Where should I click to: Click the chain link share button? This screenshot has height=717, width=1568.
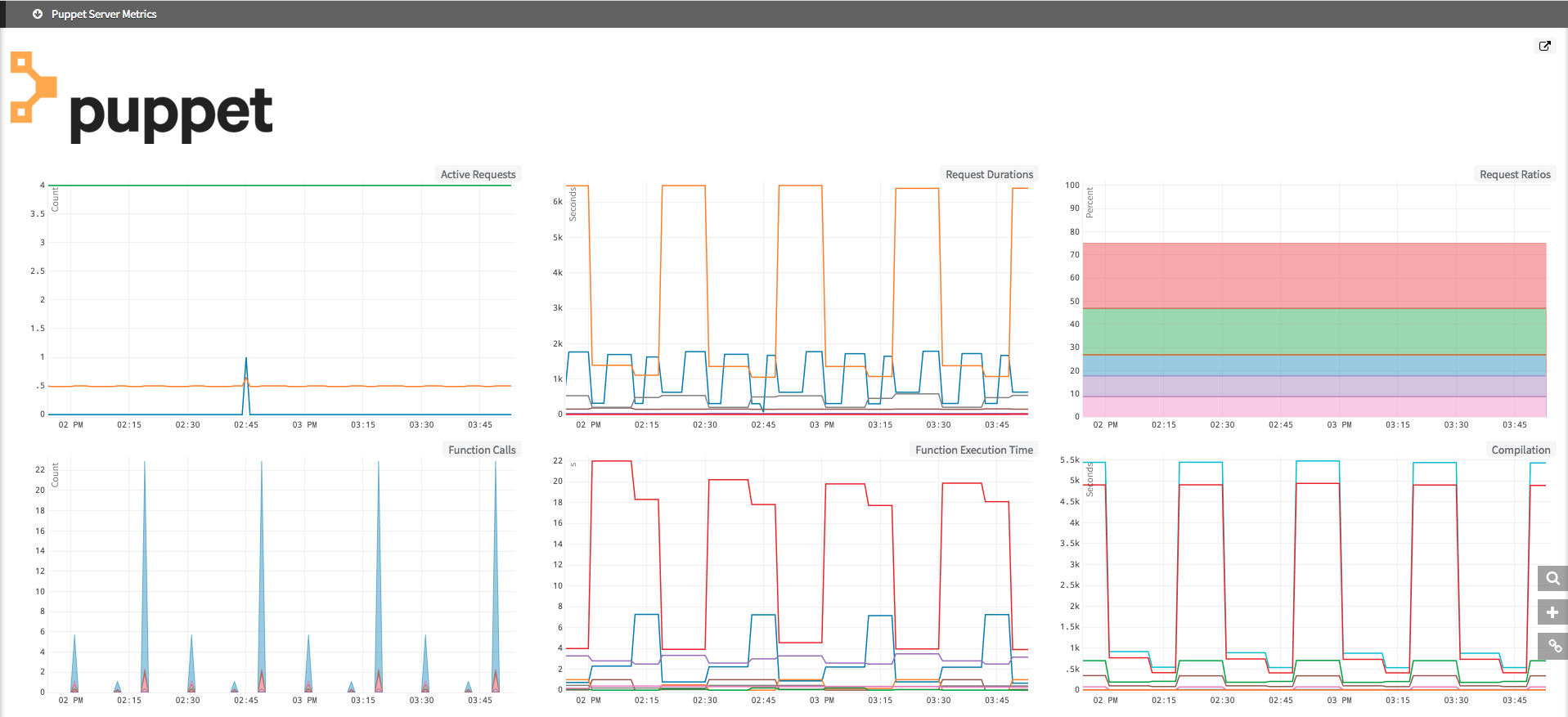click(x=1552, y=646)
